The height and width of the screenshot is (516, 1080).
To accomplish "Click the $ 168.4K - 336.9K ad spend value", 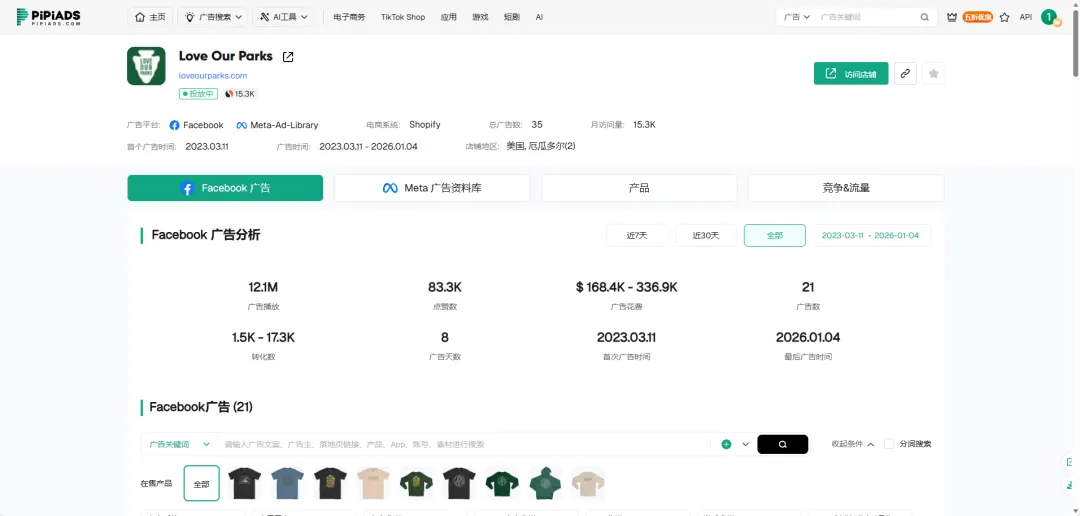I will pyautogui.click(x=627, y=287).
